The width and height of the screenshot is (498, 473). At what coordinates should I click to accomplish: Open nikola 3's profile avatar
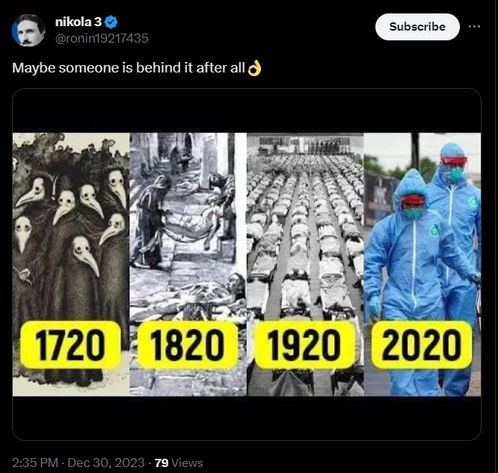click(x=28, y=30)
